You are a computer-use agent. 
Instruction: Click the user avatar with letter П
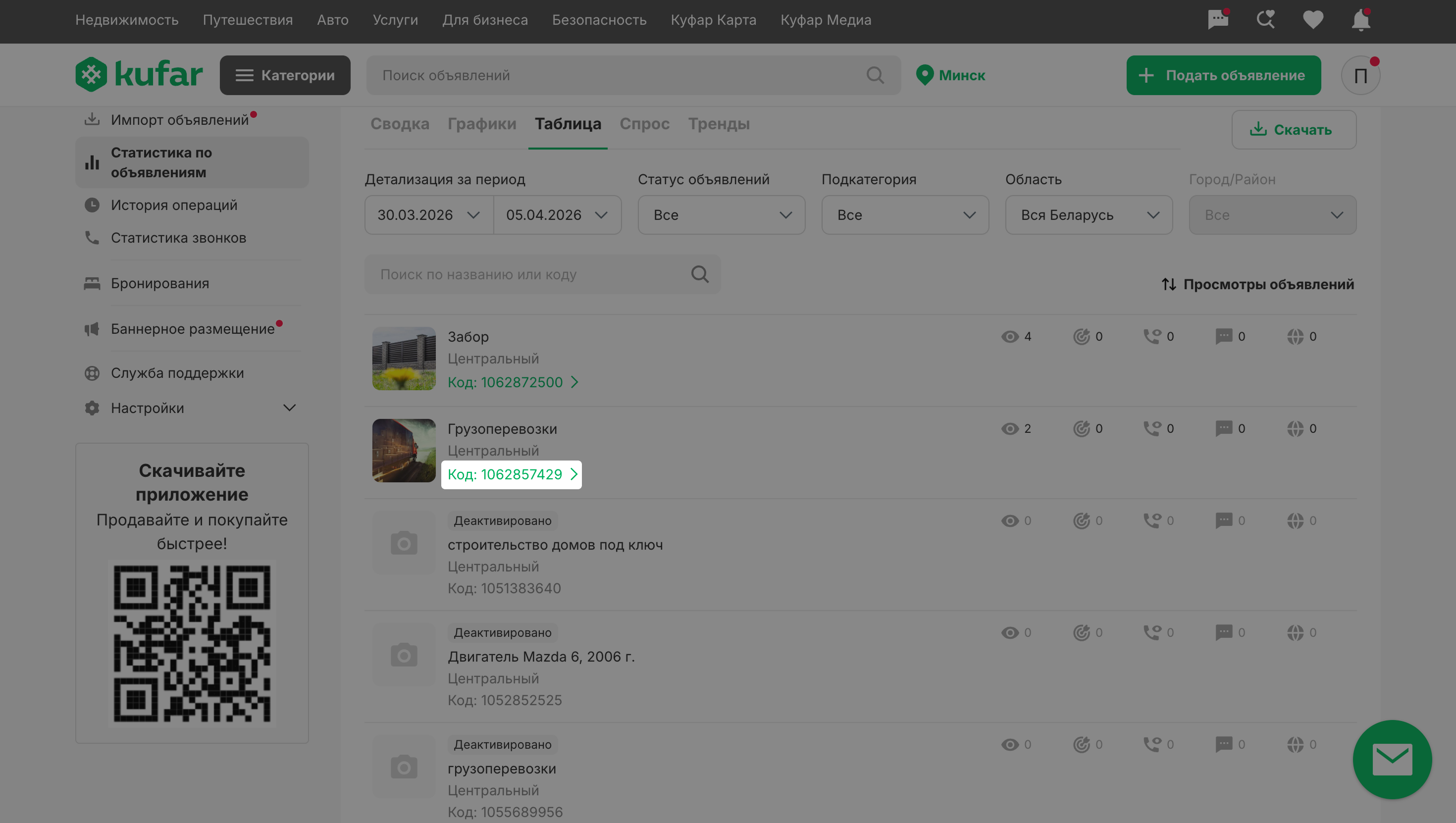point(1360,75)
